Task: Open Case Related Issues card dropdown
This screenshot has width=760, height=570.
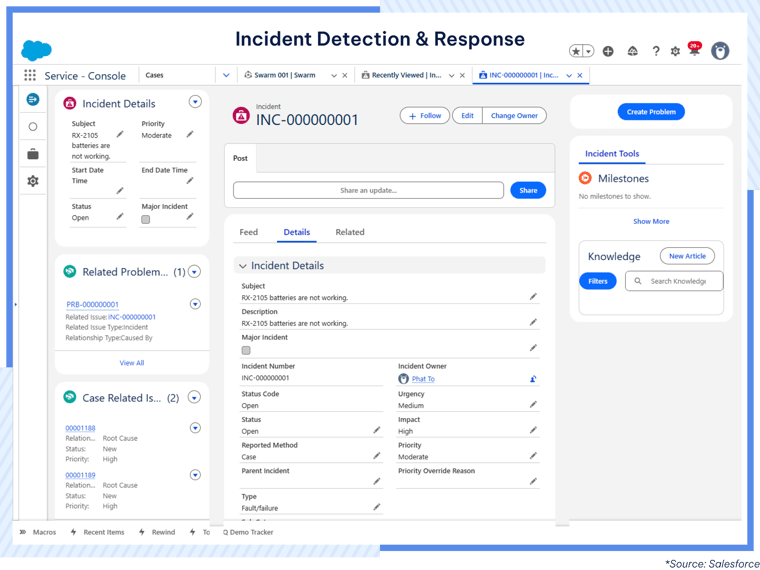Action: tap(194, 397)
